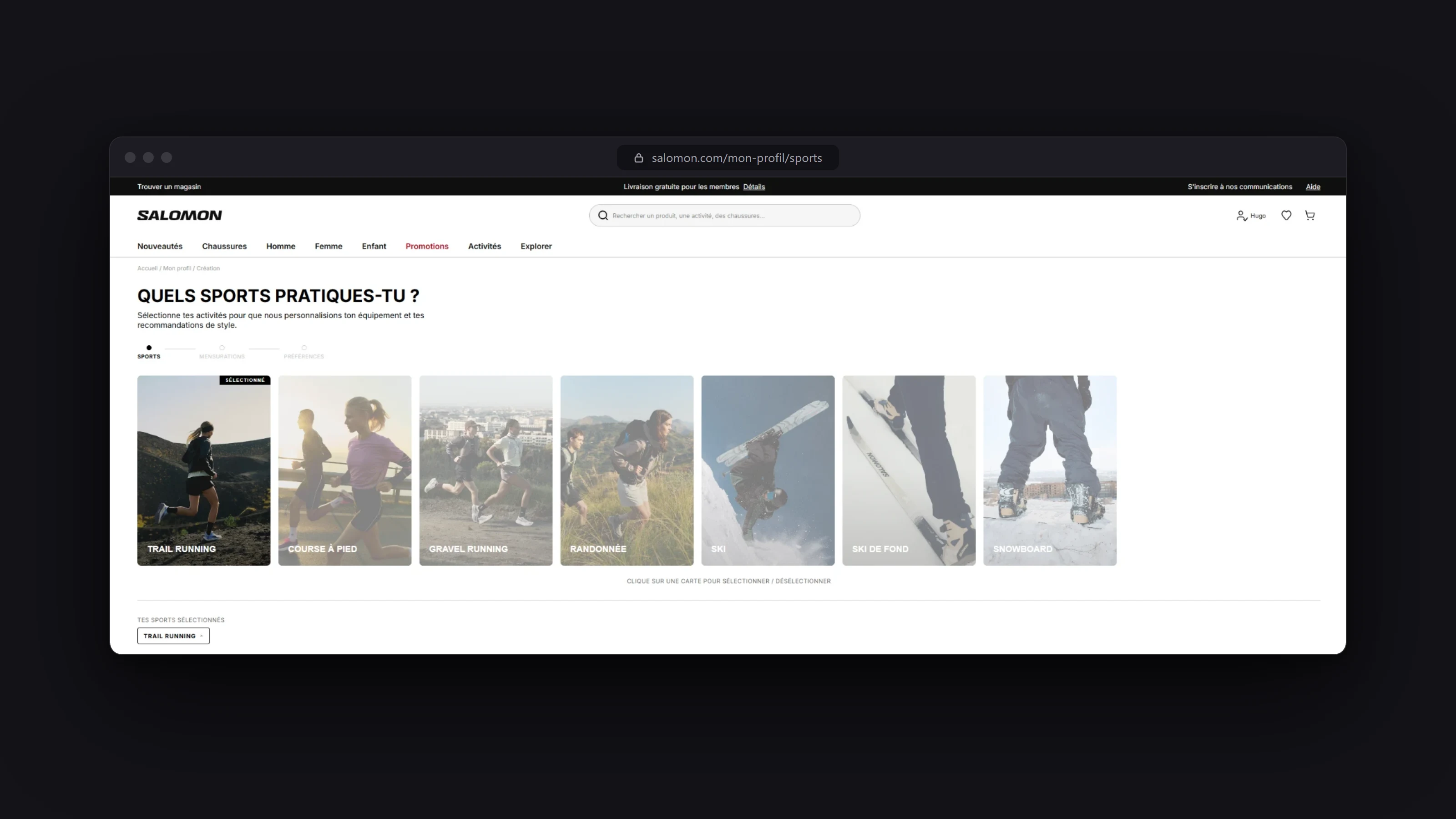Viewport: 1456px width, 819px height.
Task: Go to Accueil breadcrumb
Action: click(x=147, y=268)
